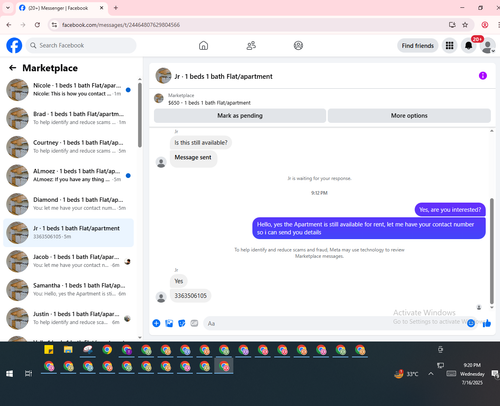Open conversation information icon
The height and width of the screenshot is (406, 500).
click(x=483, y=76)
